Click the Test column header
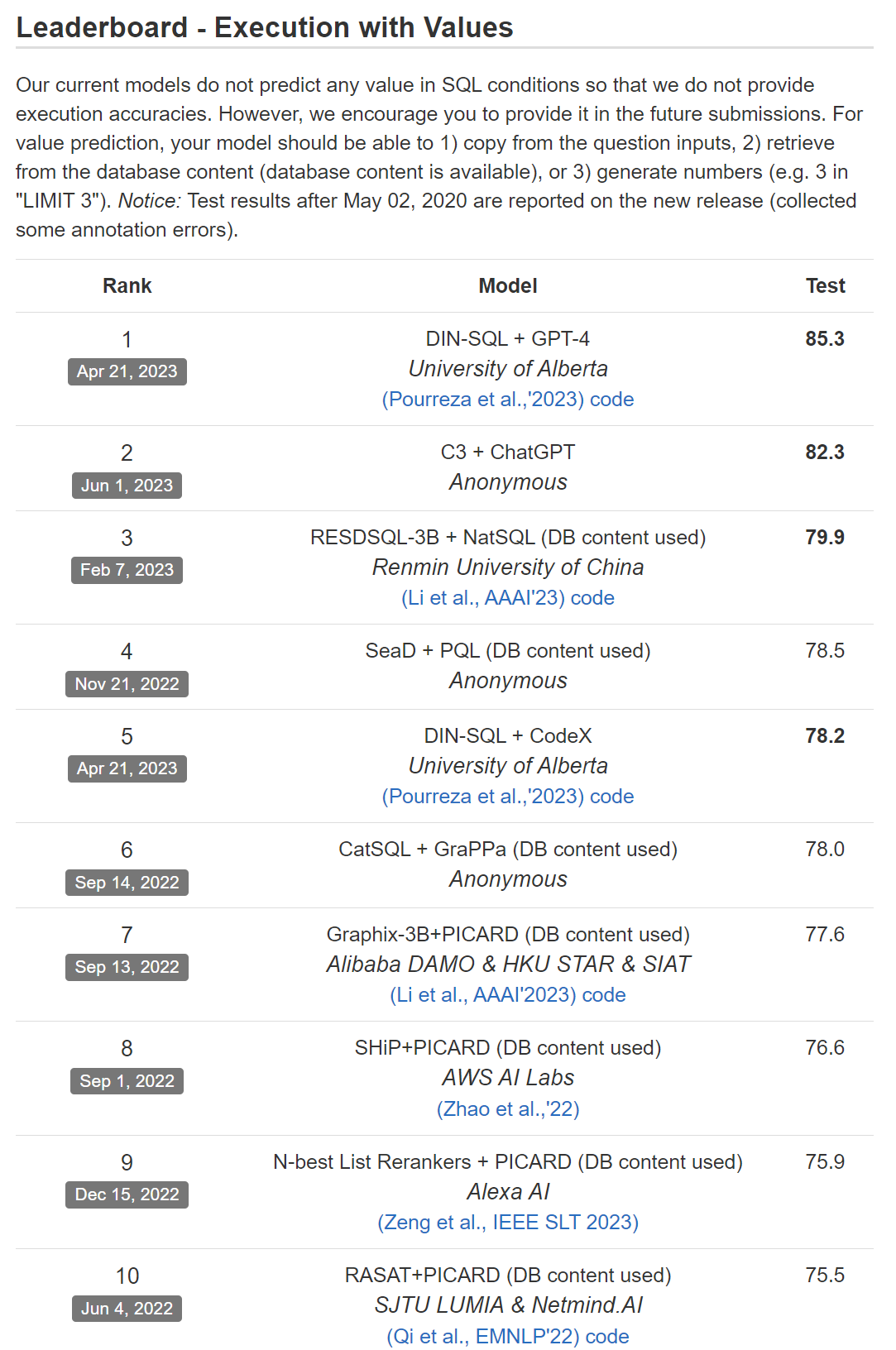 (x=825, y=286)
